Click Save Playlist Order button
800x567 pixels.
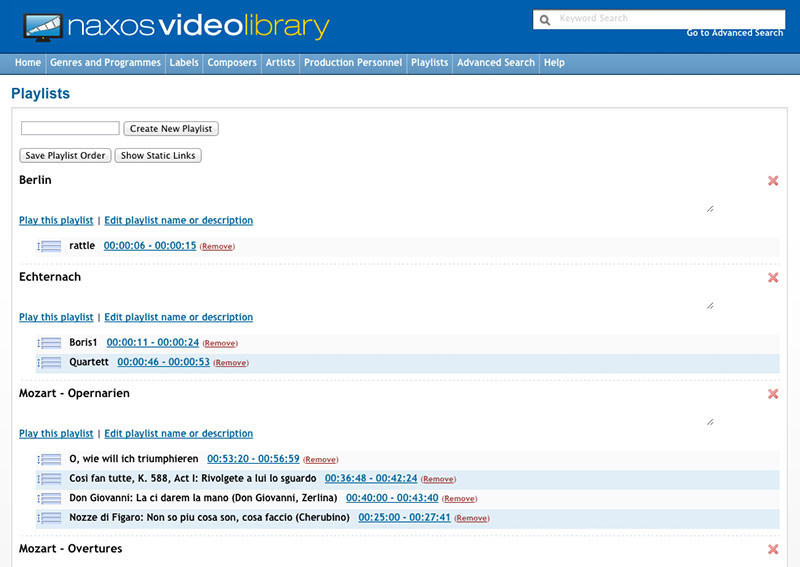click(x=65, y=156)
